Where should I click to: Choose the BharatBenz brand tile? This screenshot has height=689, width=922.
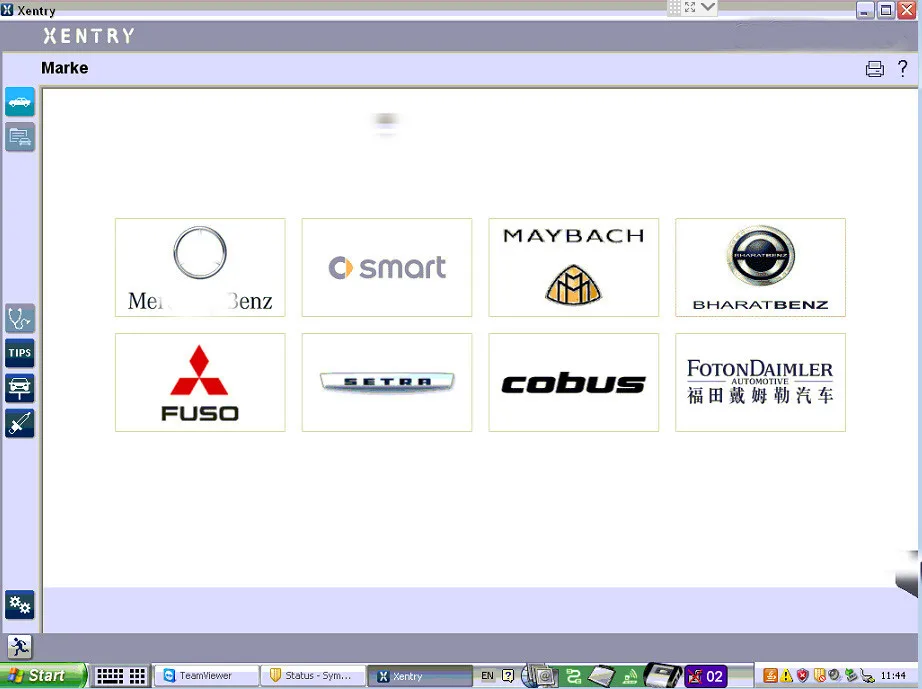[x=760, y=267]
